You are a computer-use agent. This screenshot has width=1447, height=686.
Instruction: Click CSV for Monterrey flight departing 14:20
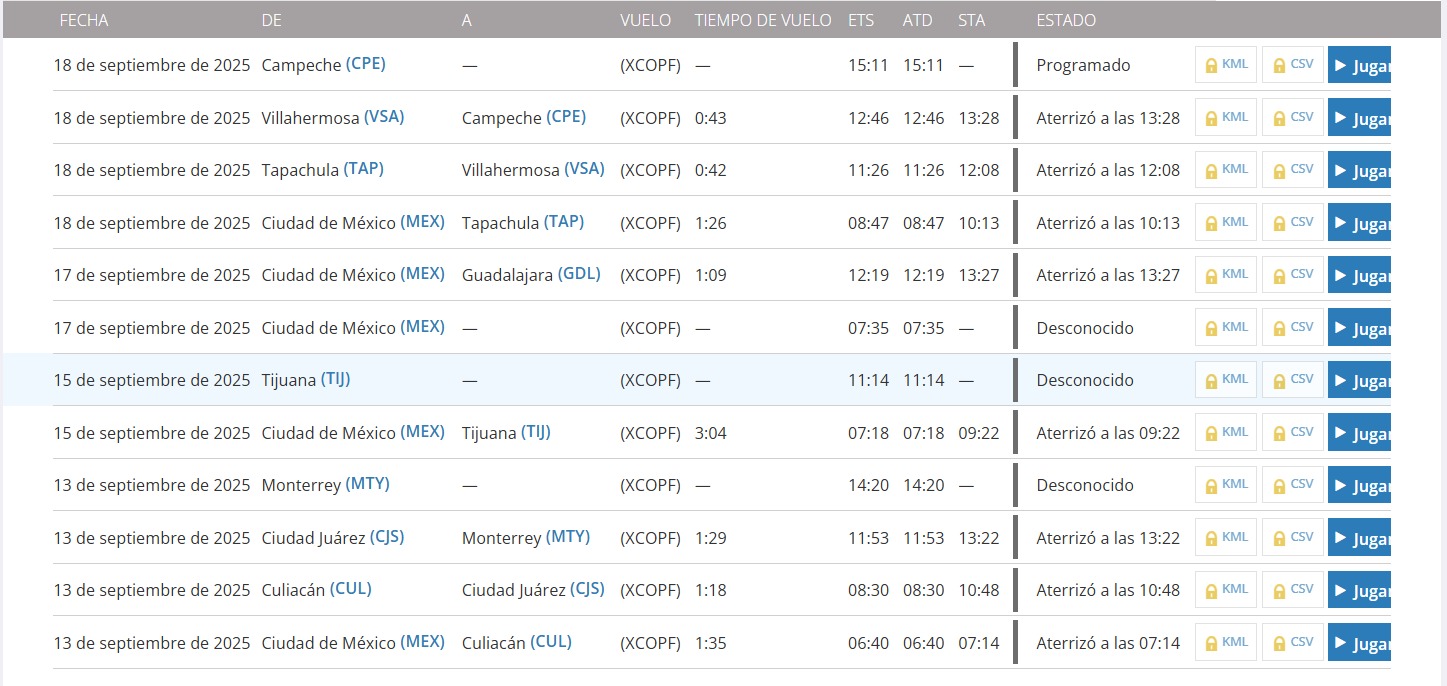[x=1292, y=484]
